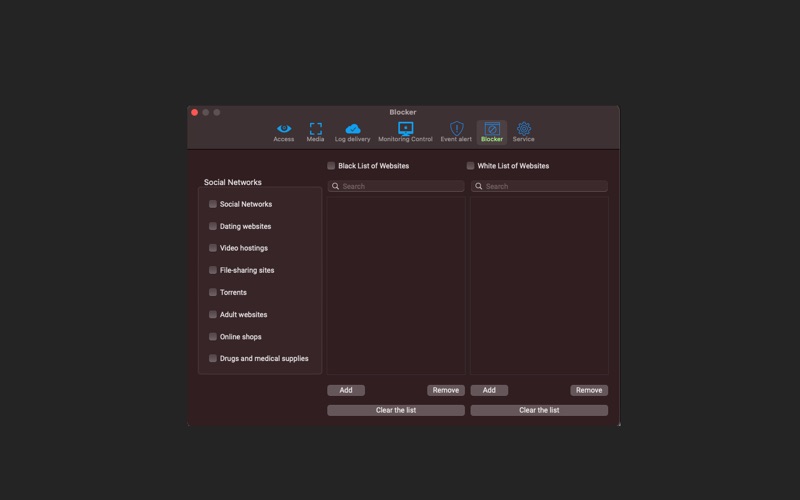Check the Social Networks category checkbox
This screenshot has width=800, height=500.
(213, 204)
